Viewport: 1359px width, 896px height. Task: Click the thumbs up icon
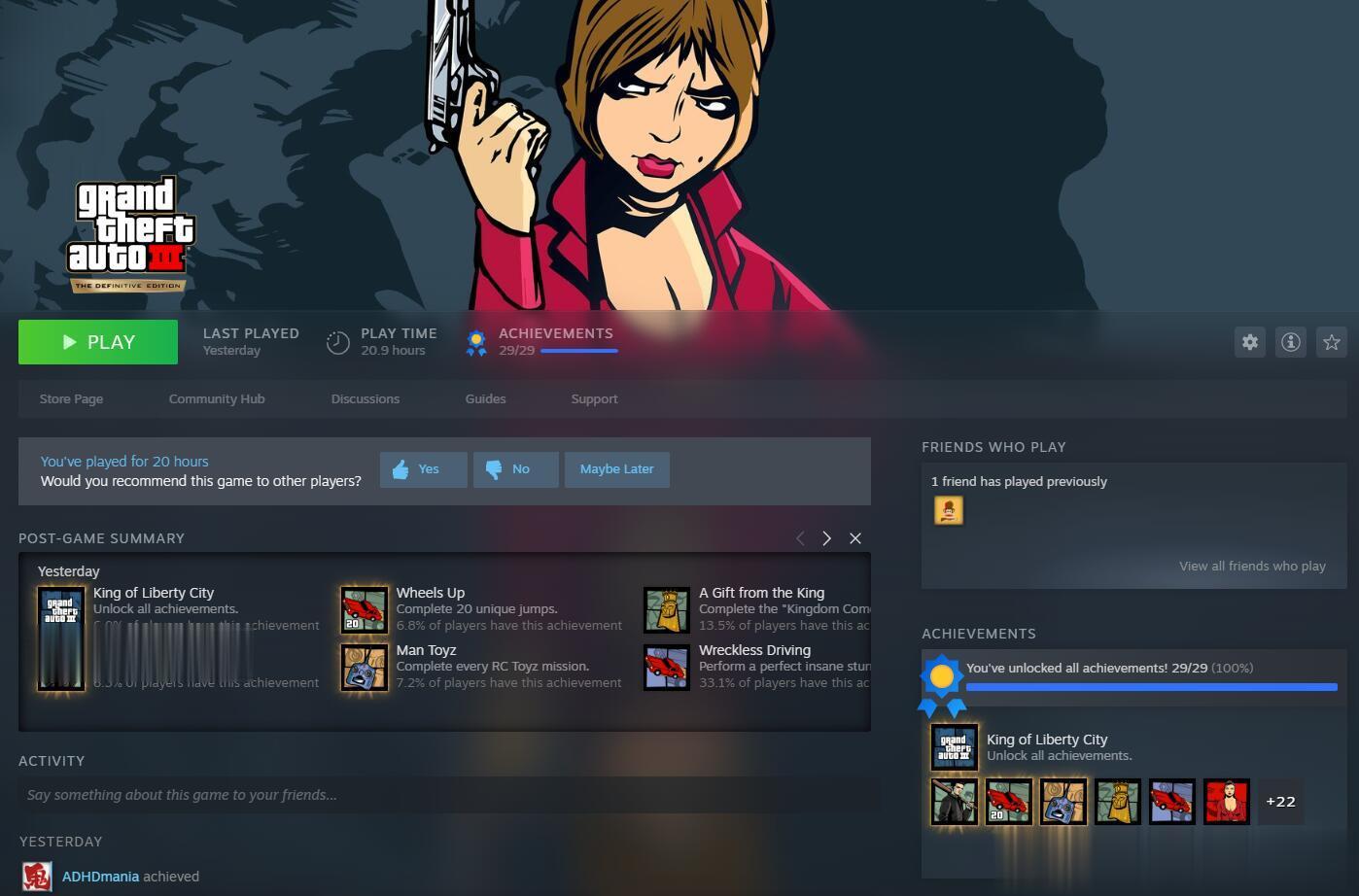[x=401, y=470]
